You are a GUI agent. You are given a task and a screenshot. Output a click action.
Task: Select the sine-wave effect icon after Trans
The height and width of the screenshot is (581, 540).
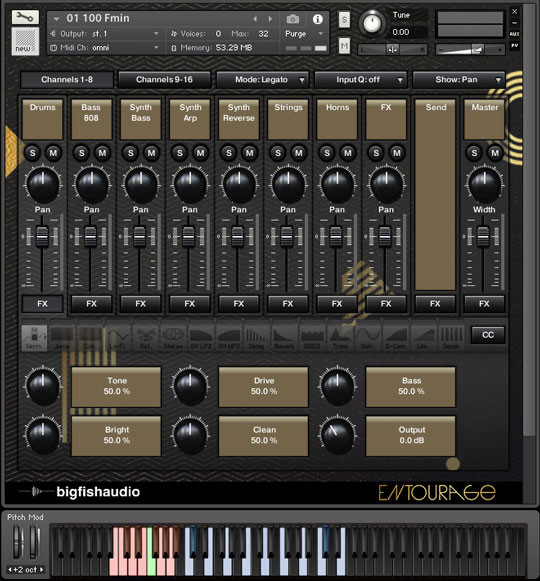[368, 337]
